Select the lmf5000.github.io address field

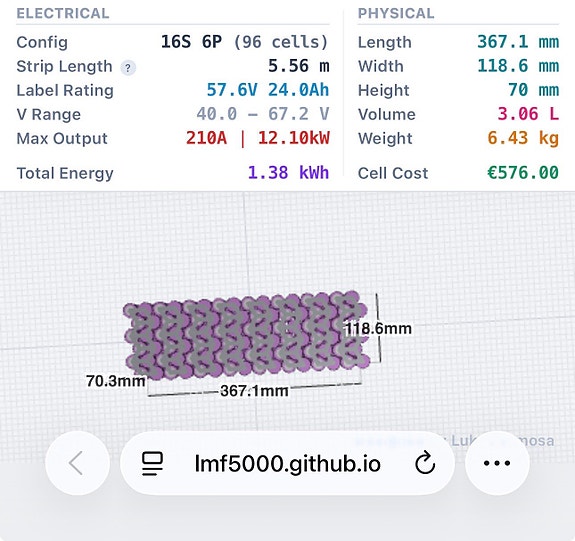[x=288, y=464]
